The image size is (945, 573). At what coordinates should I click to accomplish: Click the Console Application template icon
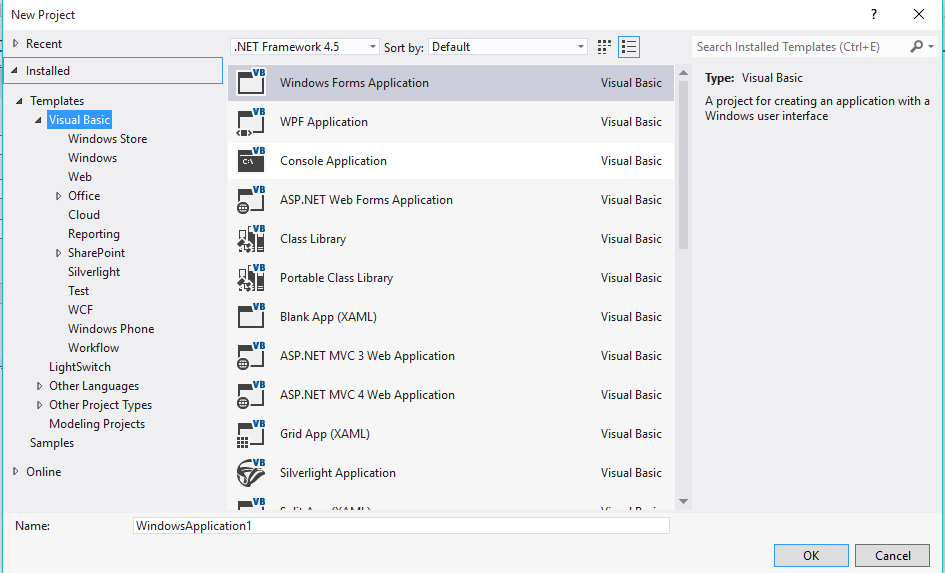tap(251, 160)
